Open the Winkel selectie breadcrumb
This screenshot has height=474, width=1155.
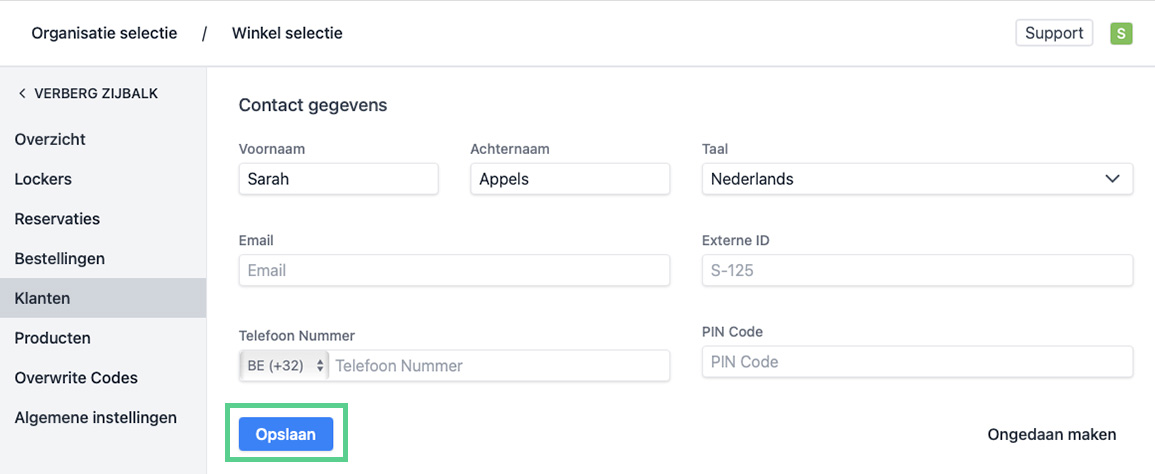tap(287, 34)
